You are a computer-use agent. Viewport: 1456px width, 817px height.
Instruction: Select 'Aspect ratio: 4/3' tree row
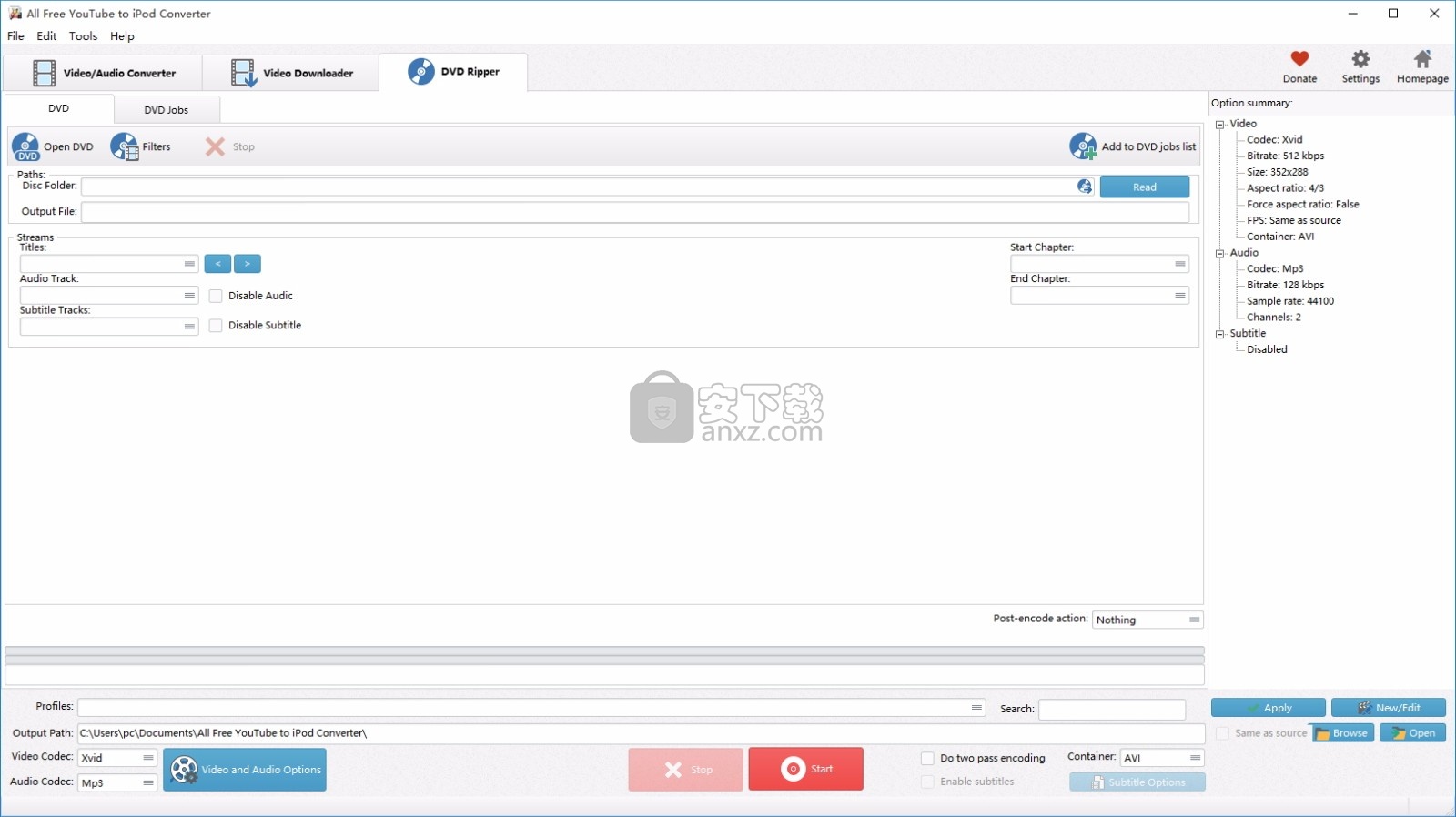tap(1285, 188)
